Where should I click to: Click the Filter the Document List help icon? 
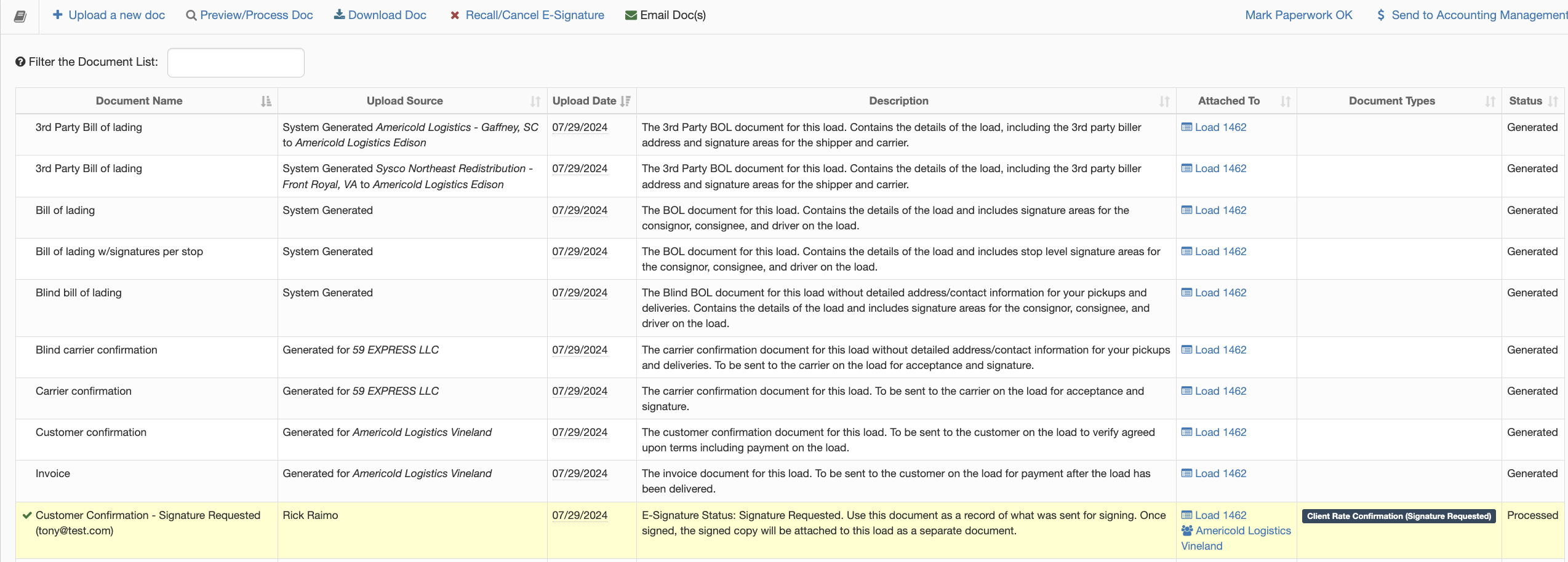click(x=20, y=62)
